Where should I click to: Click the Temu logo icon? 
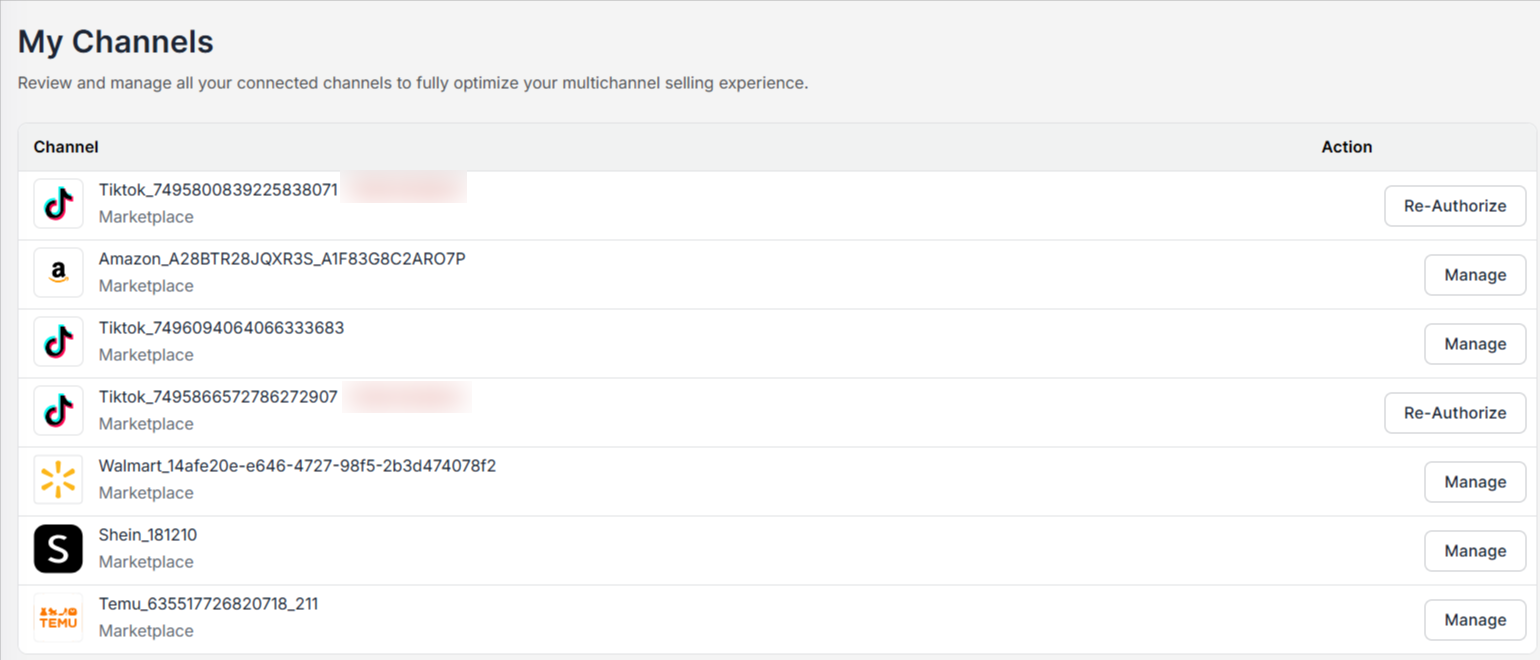pyautogui.click(x=58, y=618)
